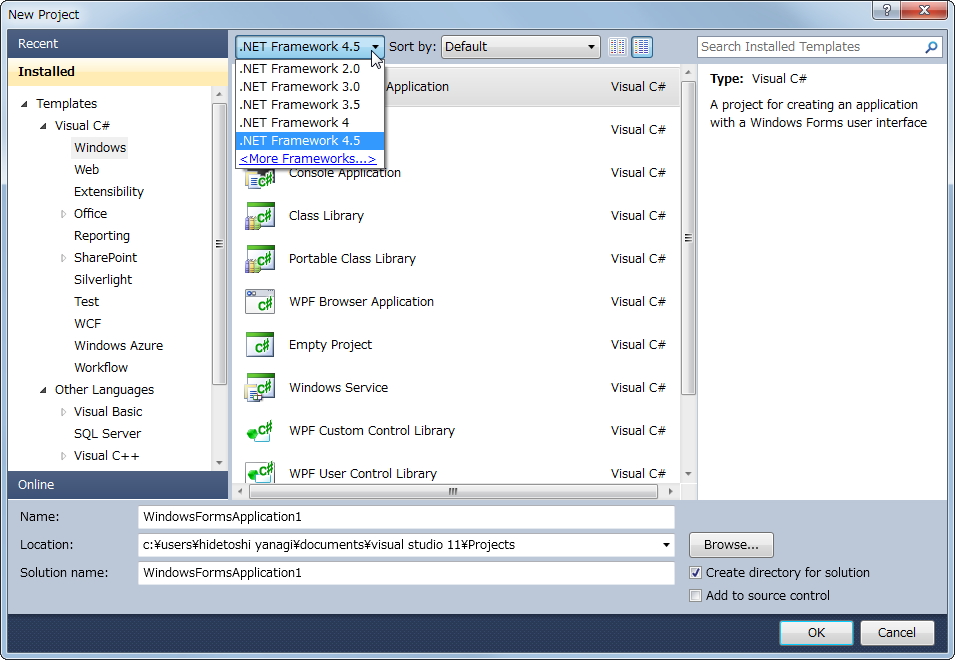Open the More Frameworks link
955x660 pixels.
point(309,158)
